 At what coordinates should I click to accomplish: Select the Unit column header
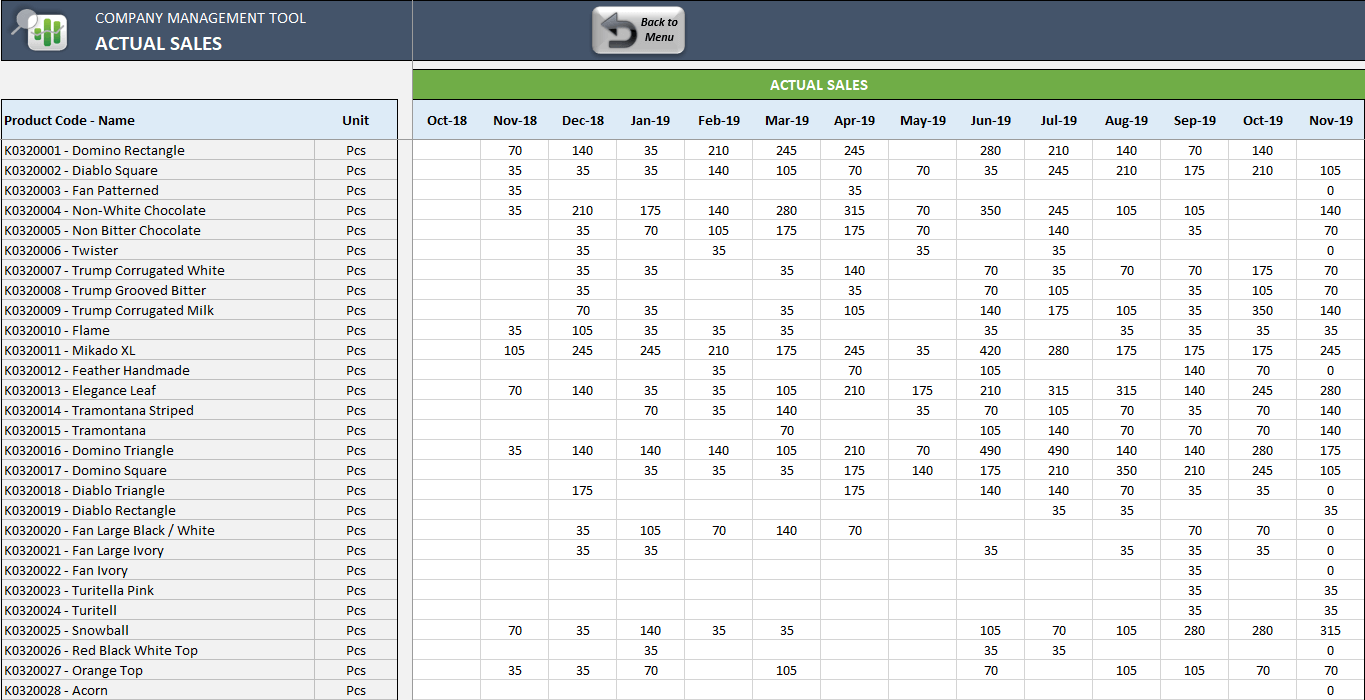click(x=356, y=120)
